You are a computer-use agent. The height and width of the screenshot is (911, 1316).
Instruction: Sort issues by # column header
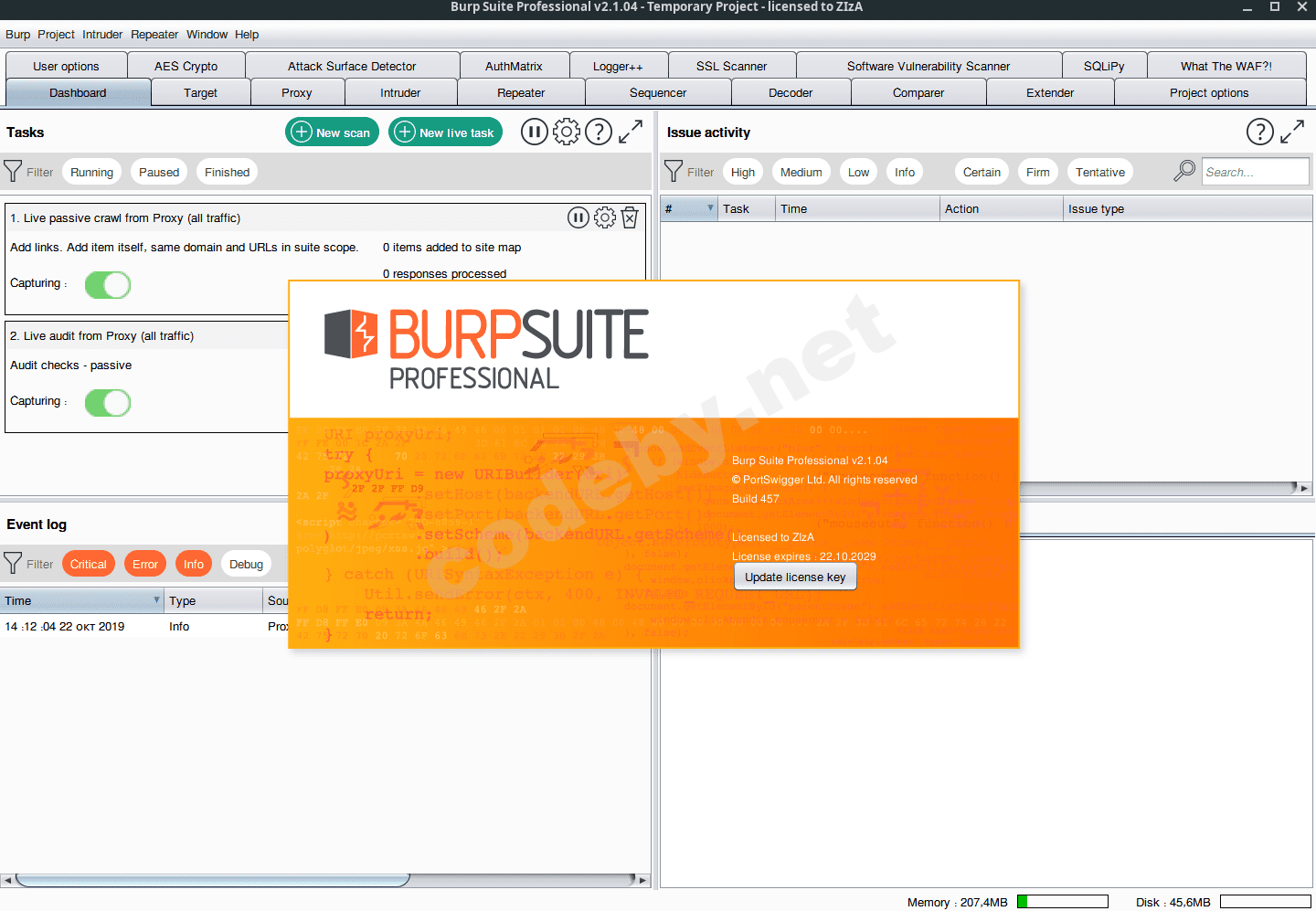point(688,208)
